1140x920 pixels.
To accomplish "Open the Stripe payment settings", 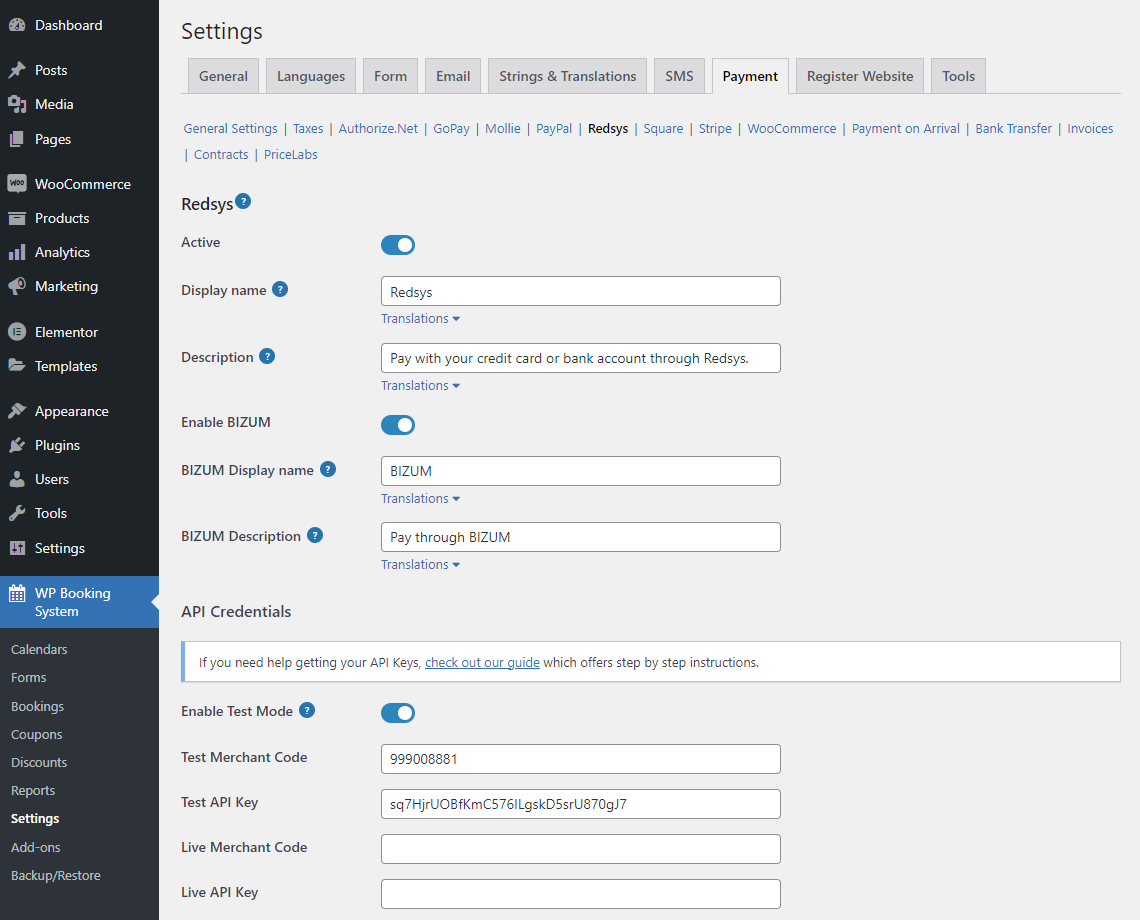I will [715, 129].
